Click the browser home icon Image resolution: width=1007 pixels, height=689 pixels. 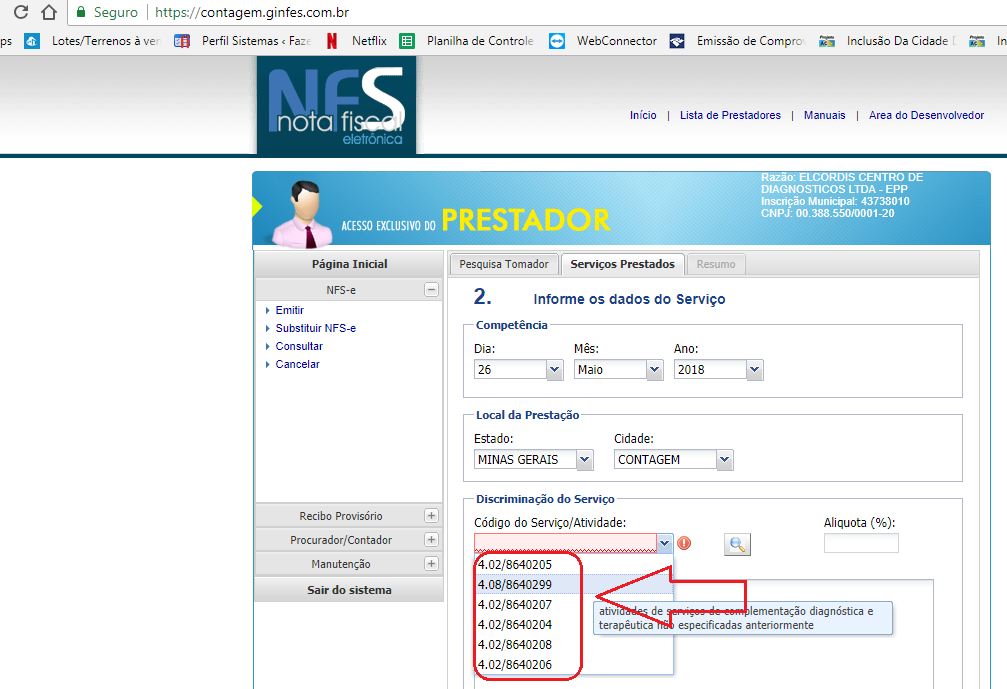pyautogui.click(x=49, y=12)
